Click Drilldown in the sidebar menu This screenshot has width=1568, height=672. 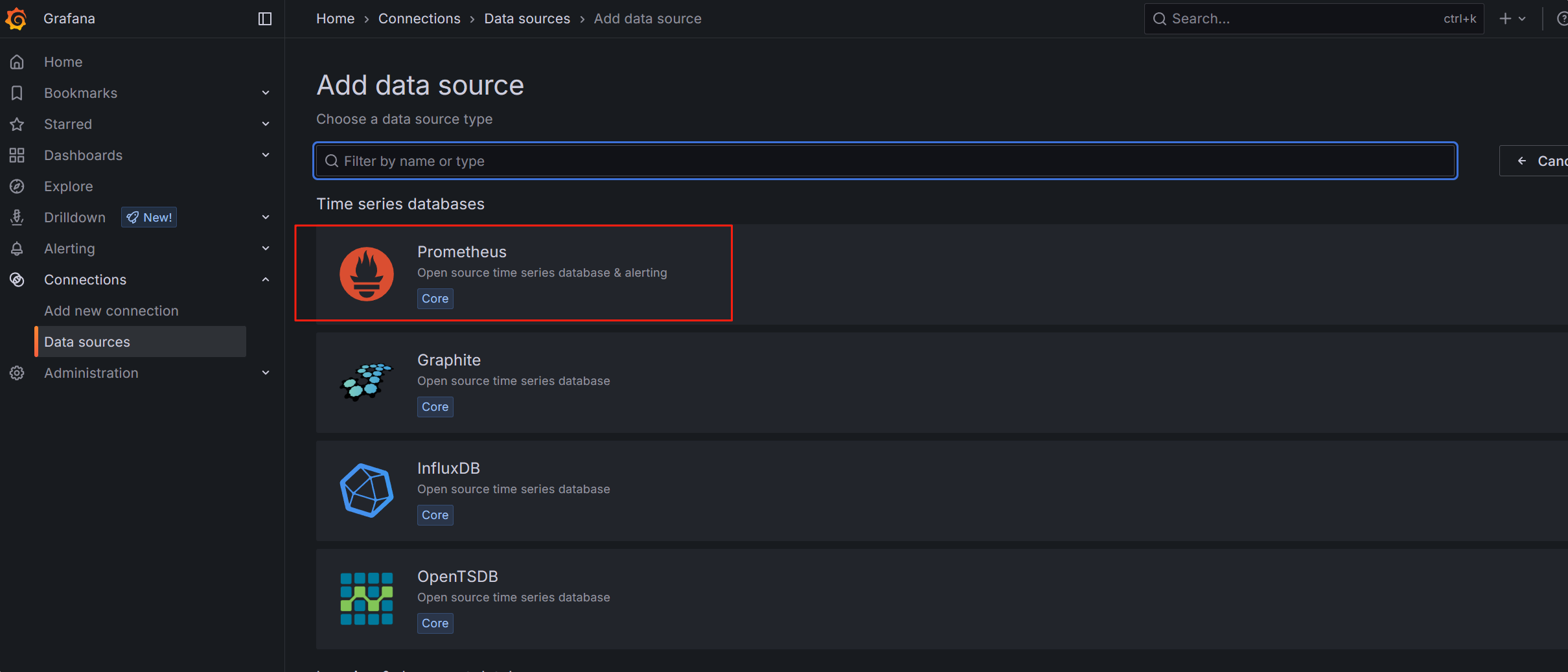pos(75,218)
